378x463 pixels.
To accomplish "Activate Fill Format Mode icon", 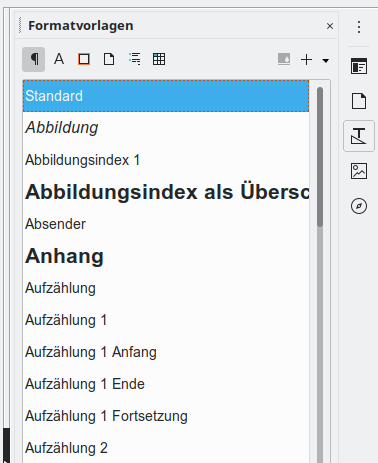I will click(284, 60).
